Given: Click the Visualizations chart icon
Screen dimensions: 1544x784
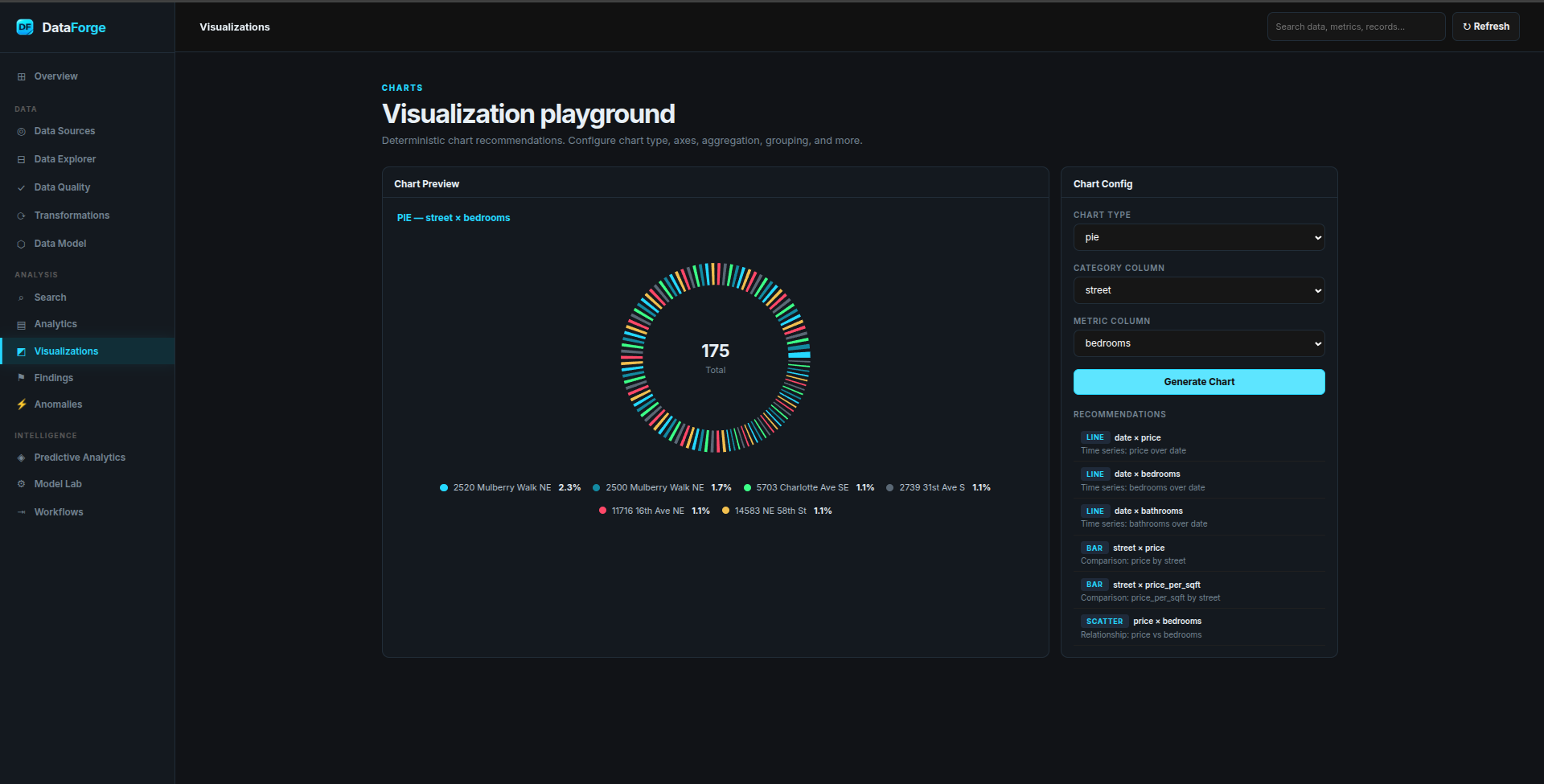Looking at the screenshot, I should [22, 351].
